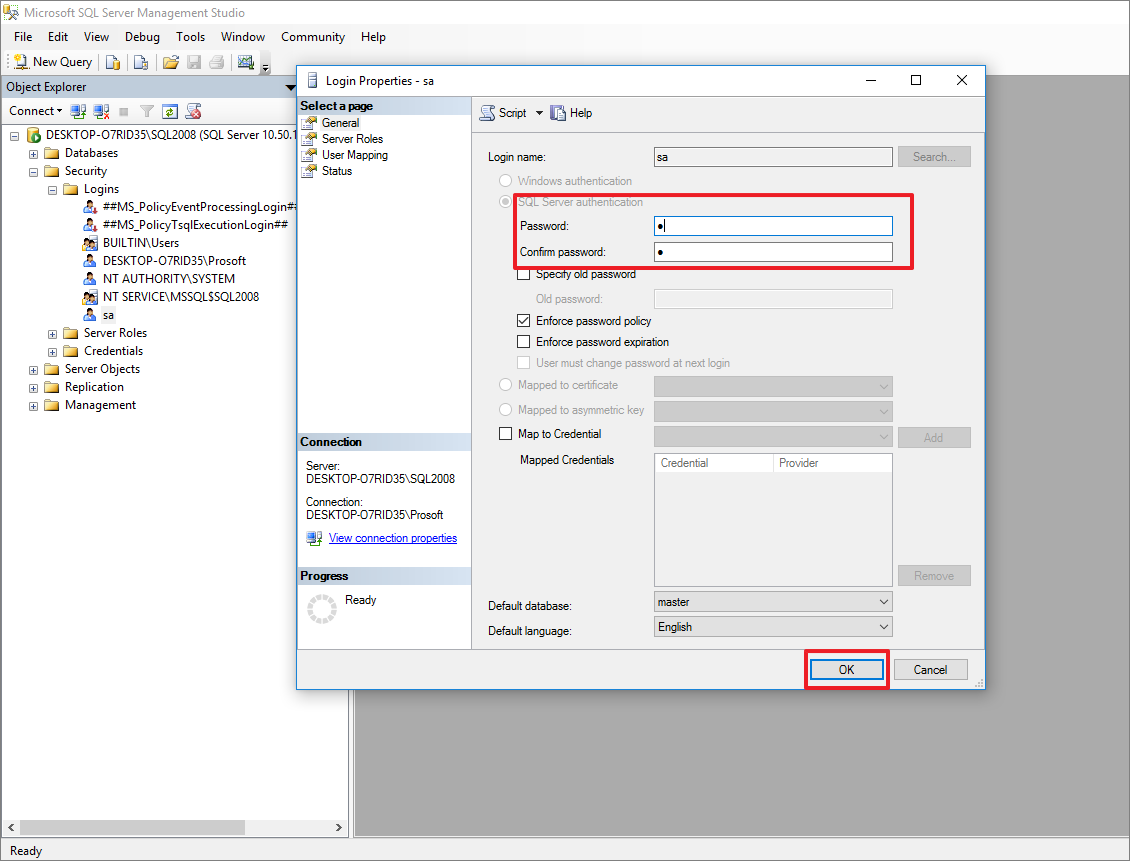Screen dimensions: 1130x861
Task: Collapse the Logins folder
Action: point(52,190)
